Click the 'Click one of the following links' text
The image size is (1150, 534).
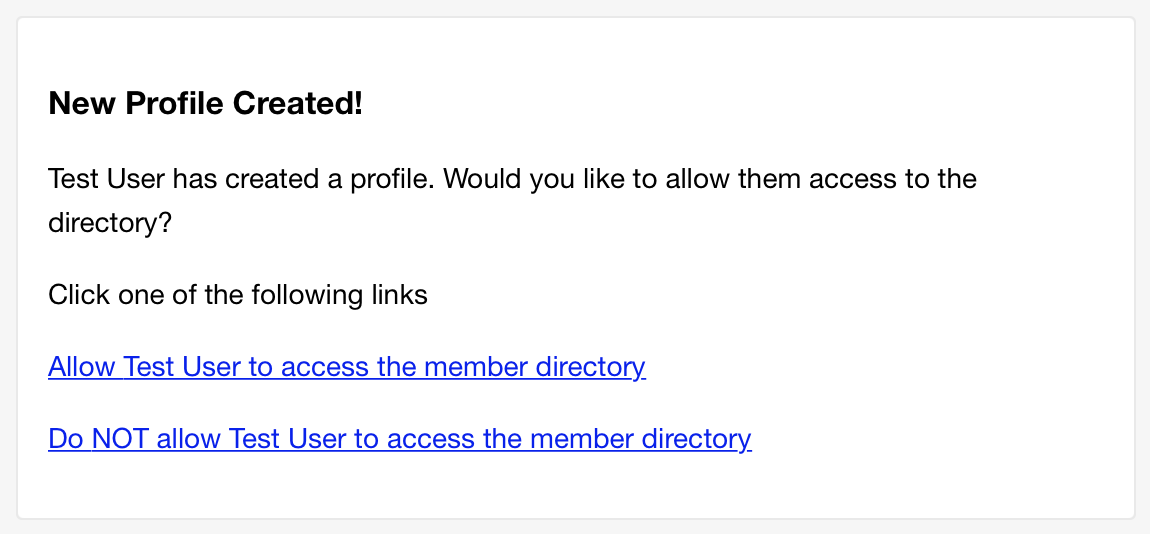[238, 295]
